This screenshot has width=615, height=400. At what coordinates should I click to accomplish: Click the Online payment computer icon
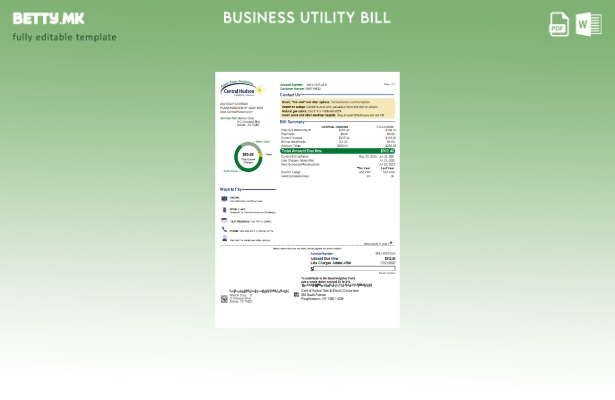(225, 199)
